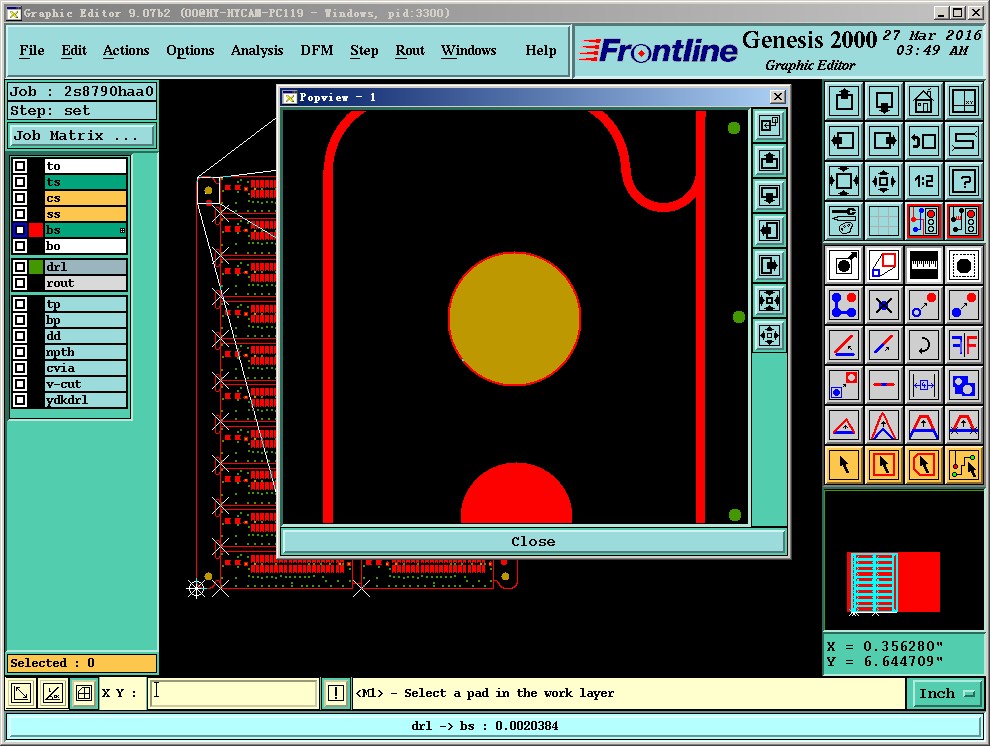Click the Close button in Popview

pos(534,542)
